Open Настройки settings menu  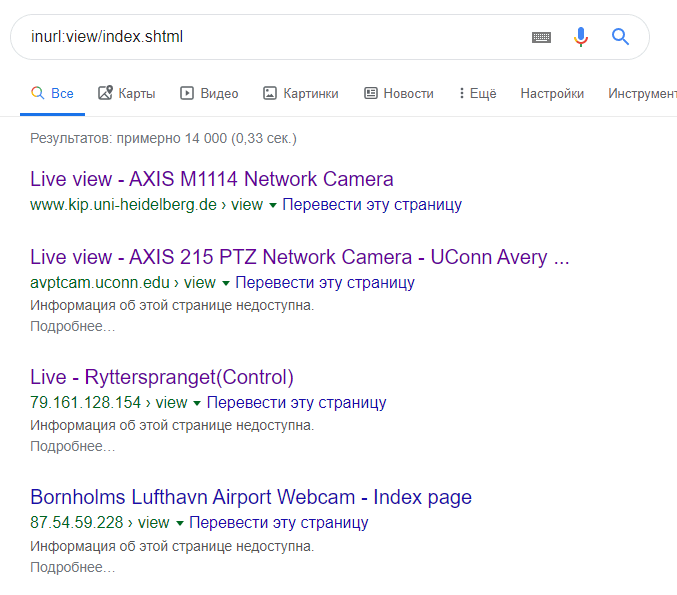pos(552,93)
